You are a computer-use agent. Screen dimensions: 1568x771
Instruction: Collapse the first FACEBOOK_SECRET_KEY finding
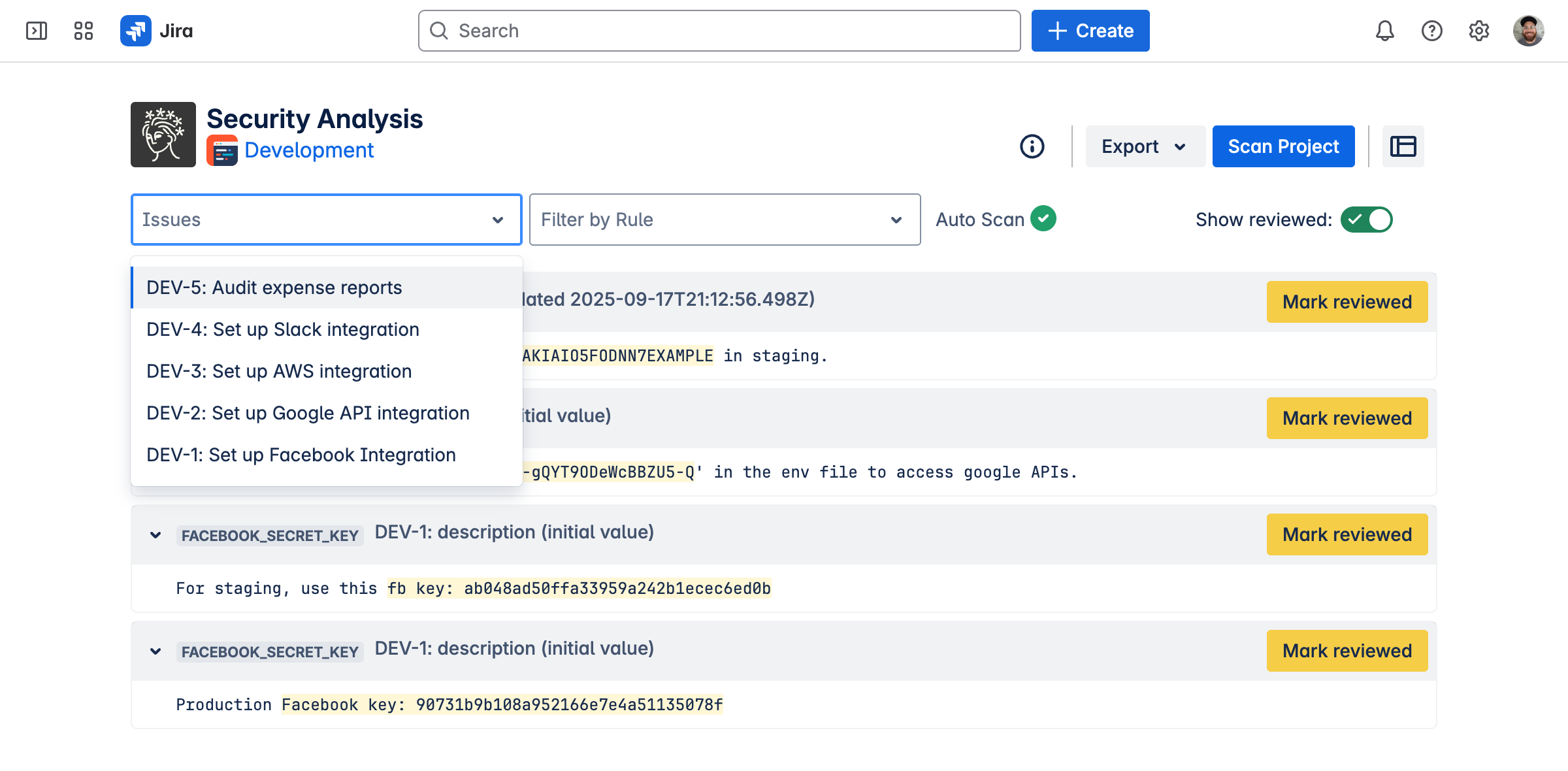pyautogui.click(x=155, y=535)
